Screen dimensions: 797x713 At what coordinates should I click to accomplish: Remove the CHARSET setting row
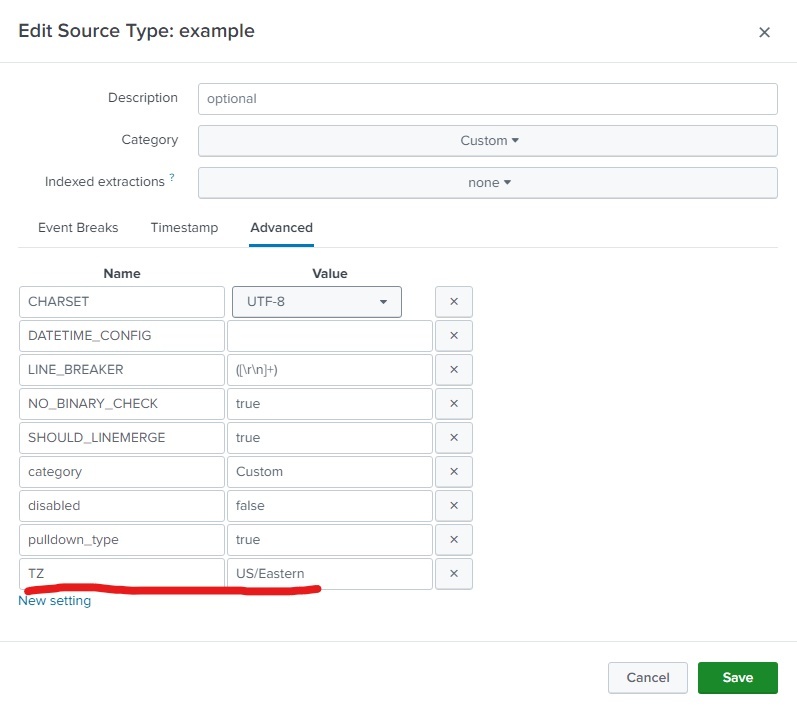click(x=453, y=302)
